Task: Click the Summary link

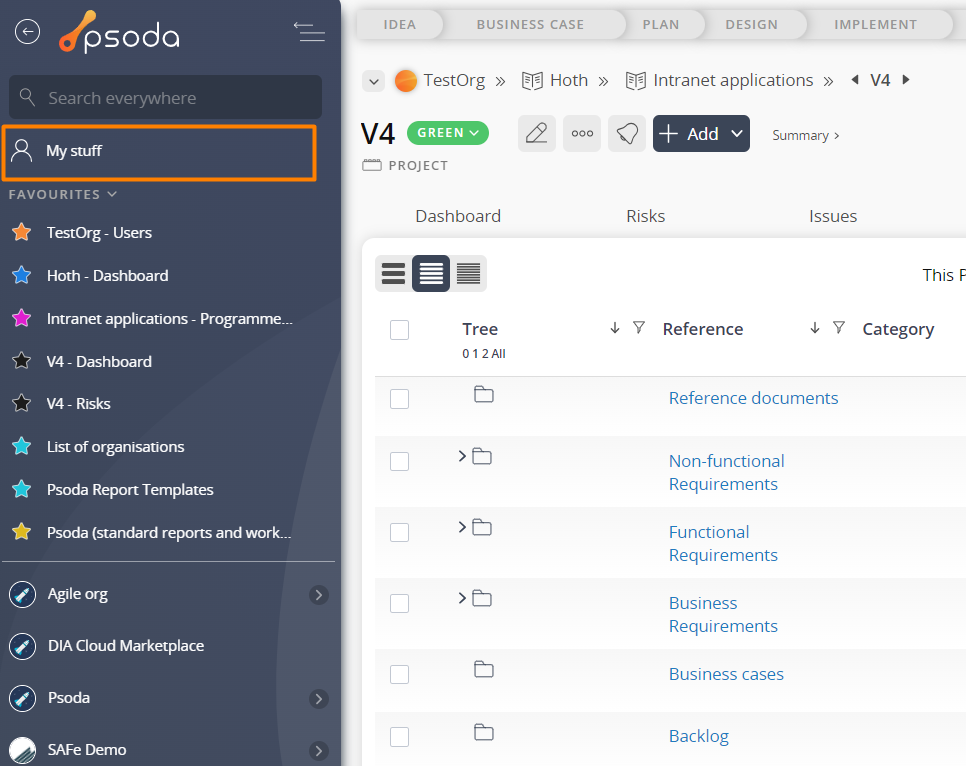Action: coord(805,136)
